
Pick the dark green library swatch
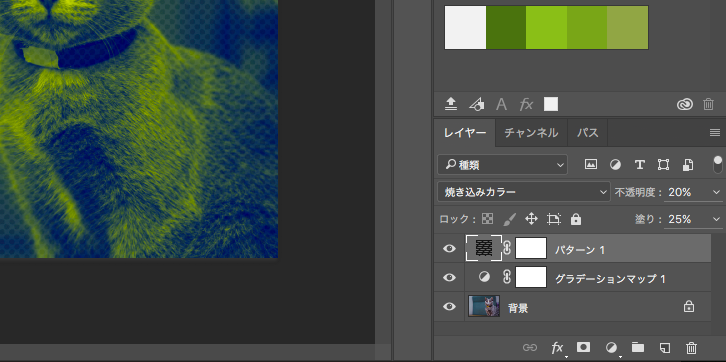pos(506,28)
